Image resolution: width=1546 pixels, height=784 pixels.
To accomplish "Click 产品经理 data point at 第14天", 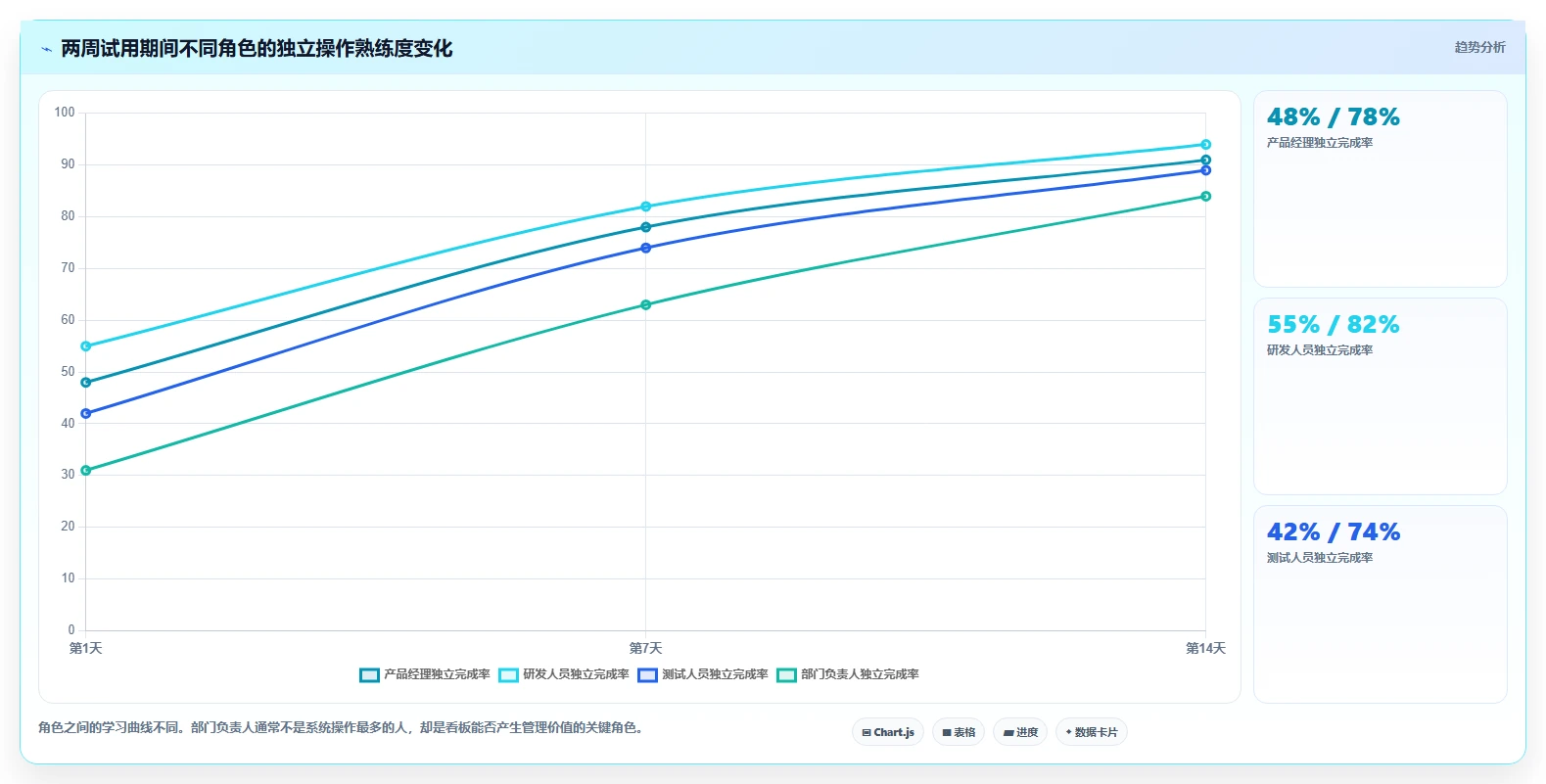I will click(1205, 161).
